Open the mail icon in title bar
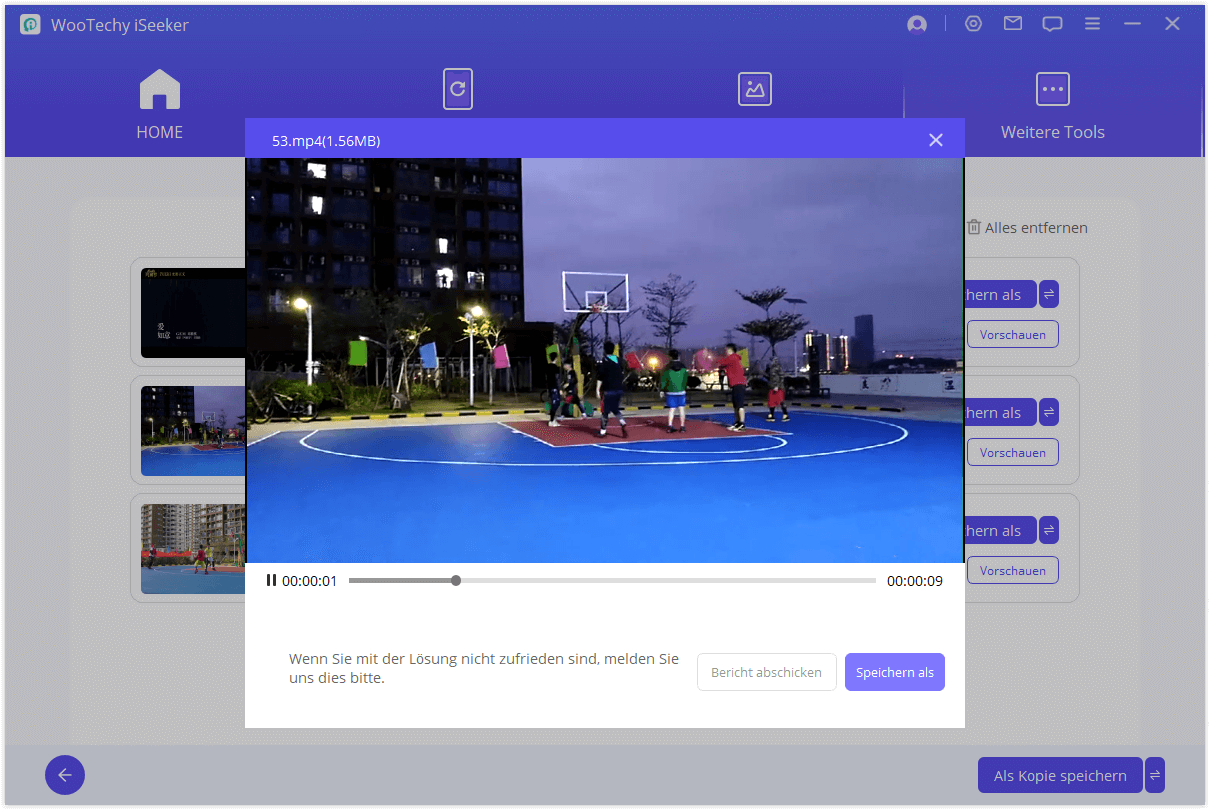The height and width of the screenshot is (810, 1210). pyautogui.click(x=1013, y=25)
